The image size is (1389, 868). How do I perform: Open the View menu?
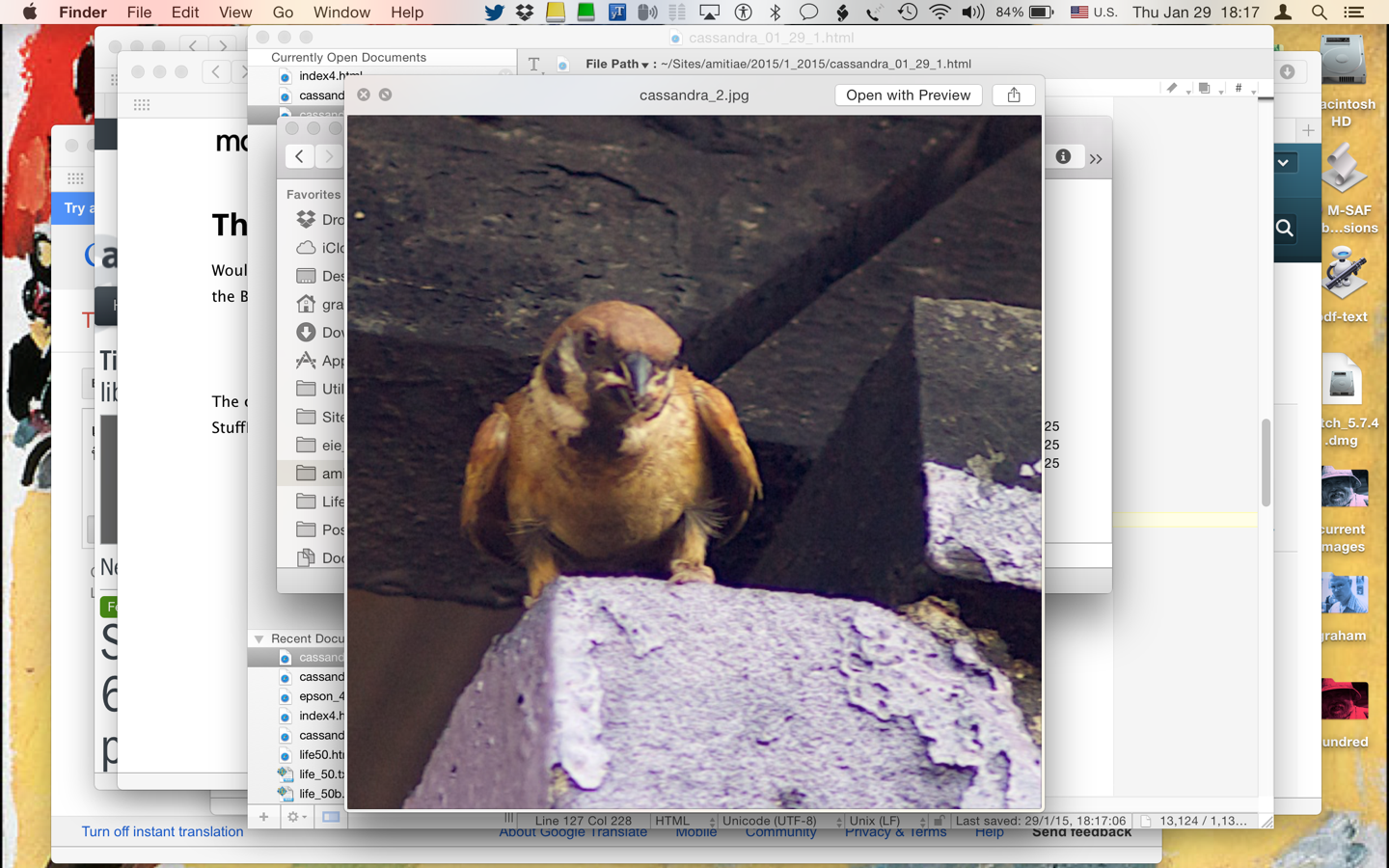point(235,13)
